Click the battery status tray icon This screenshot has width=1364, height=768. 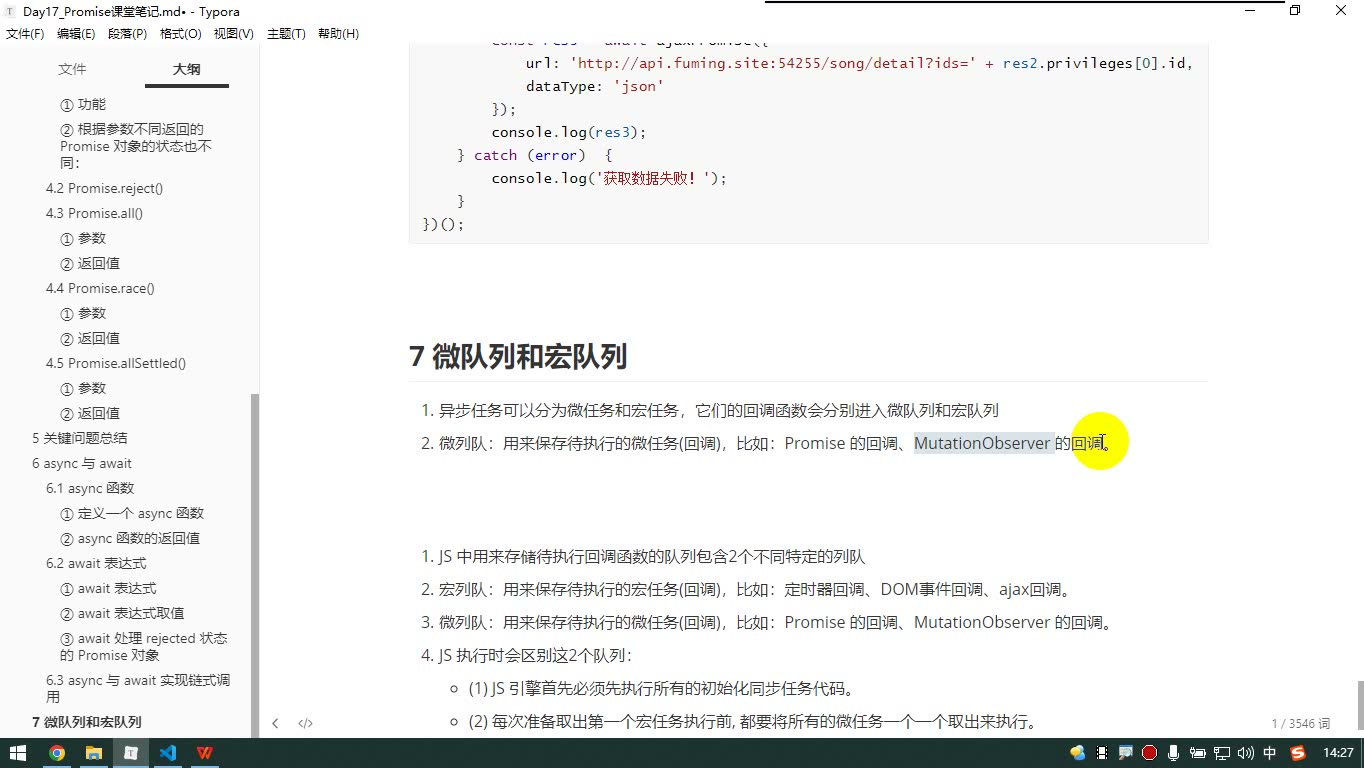(x=1197, y=753)
